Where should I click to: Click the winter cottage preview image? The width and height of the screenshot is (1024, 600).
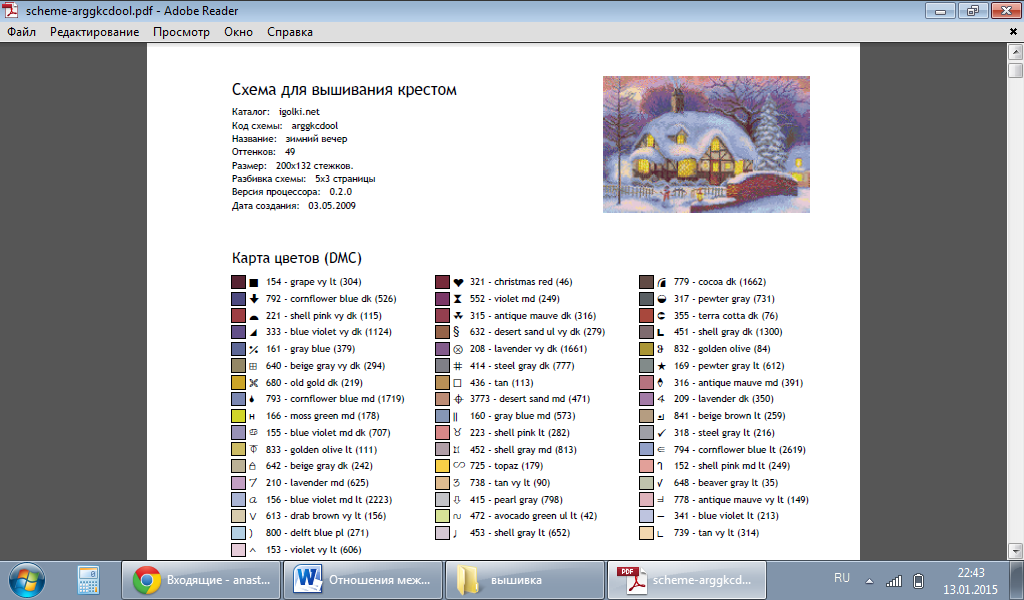coord(706,144)
